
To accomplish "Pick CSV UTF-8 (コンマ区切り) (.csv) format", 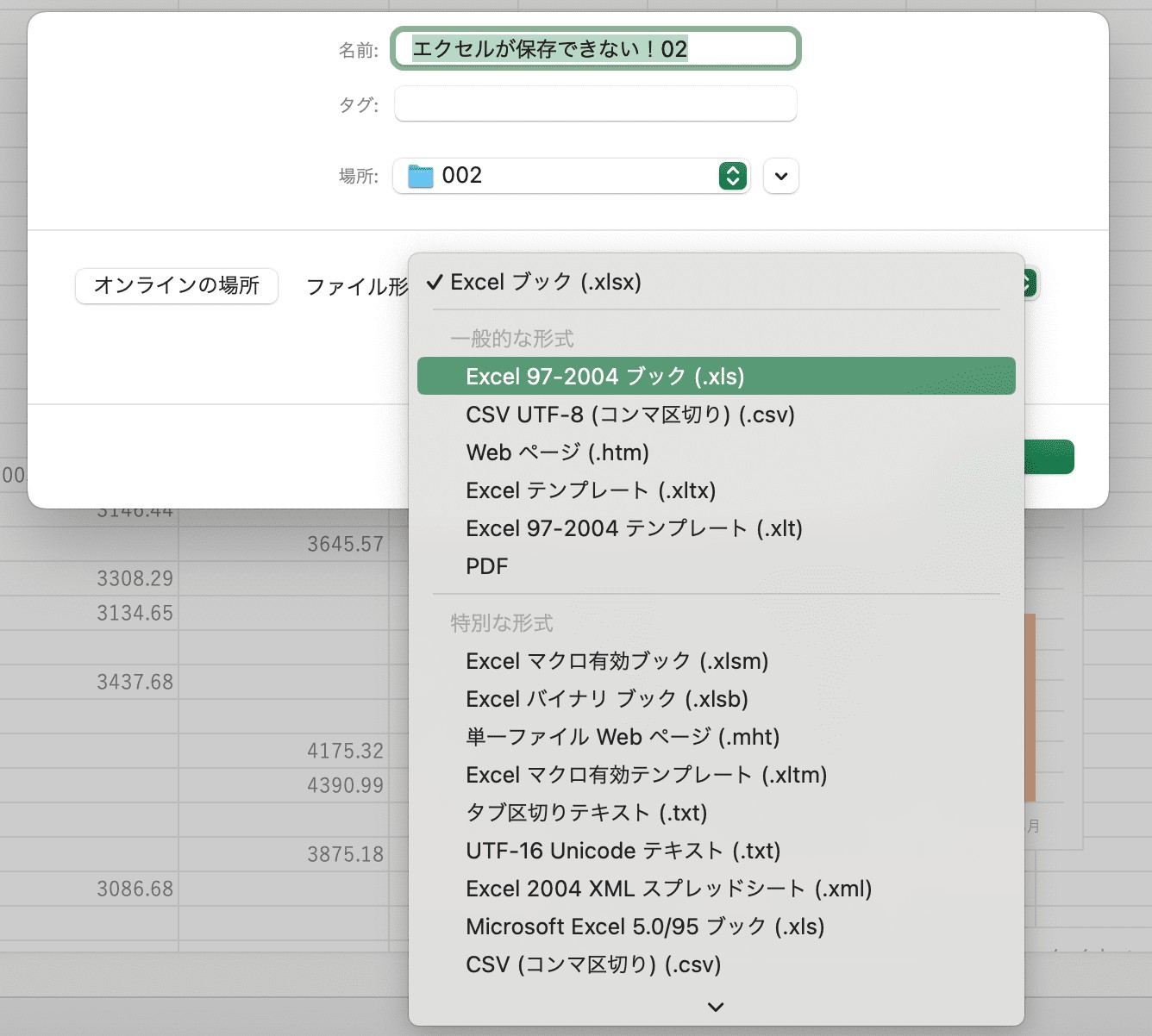I will [716, 415].
